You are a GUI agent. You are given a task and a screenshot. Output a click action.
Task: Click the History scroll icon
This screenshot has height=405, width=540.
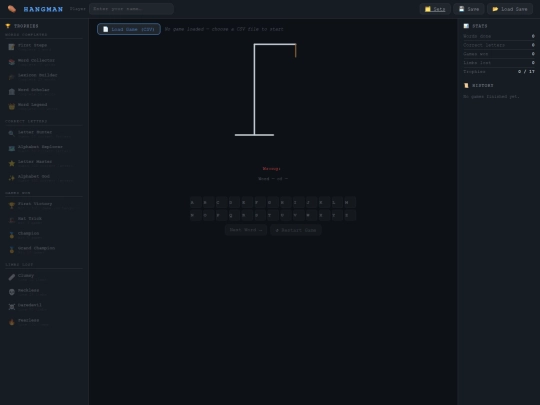(x=466, y=85)
